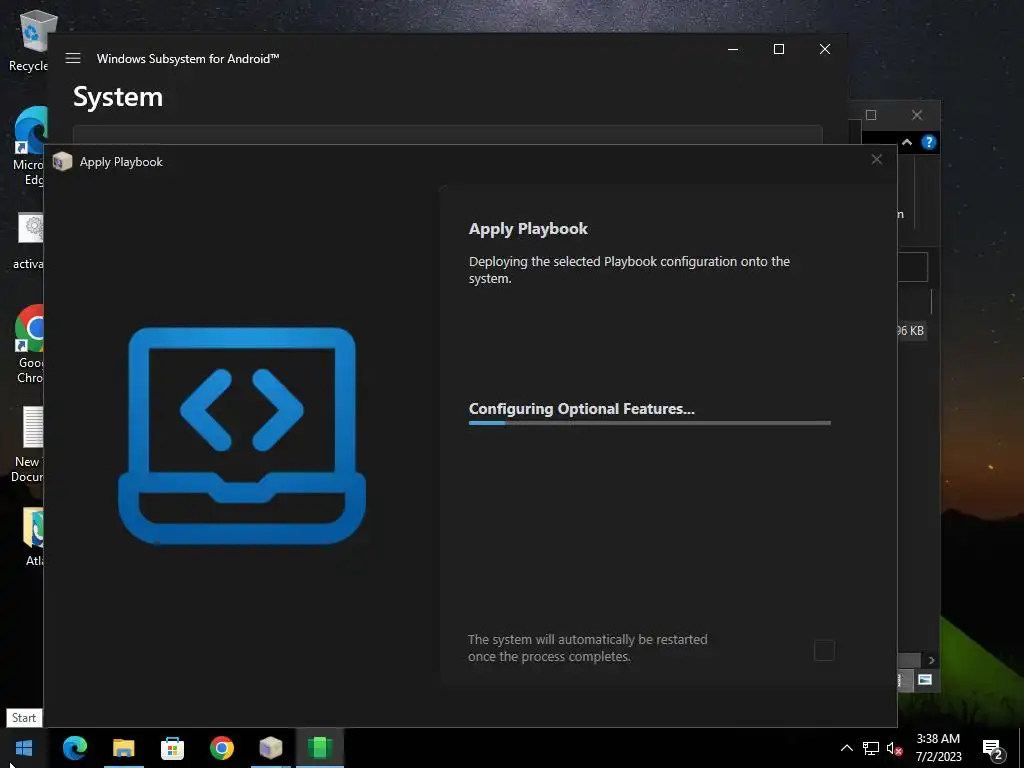Switch to the Apply Playbook cube taskbar icon

(x=270, y=748)
